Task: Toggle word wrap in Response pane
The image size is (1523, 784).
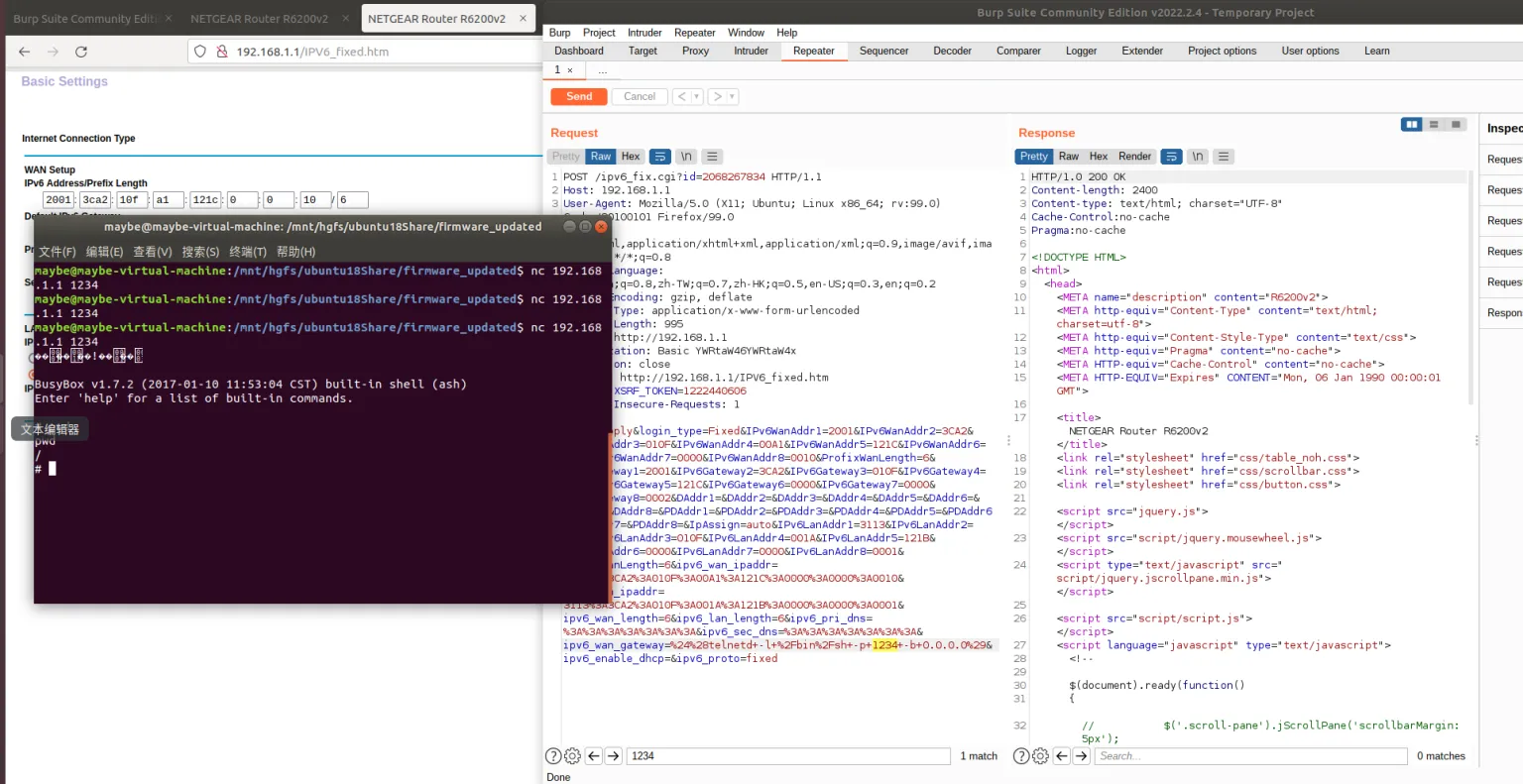Action: click(x=1172, y=157)
